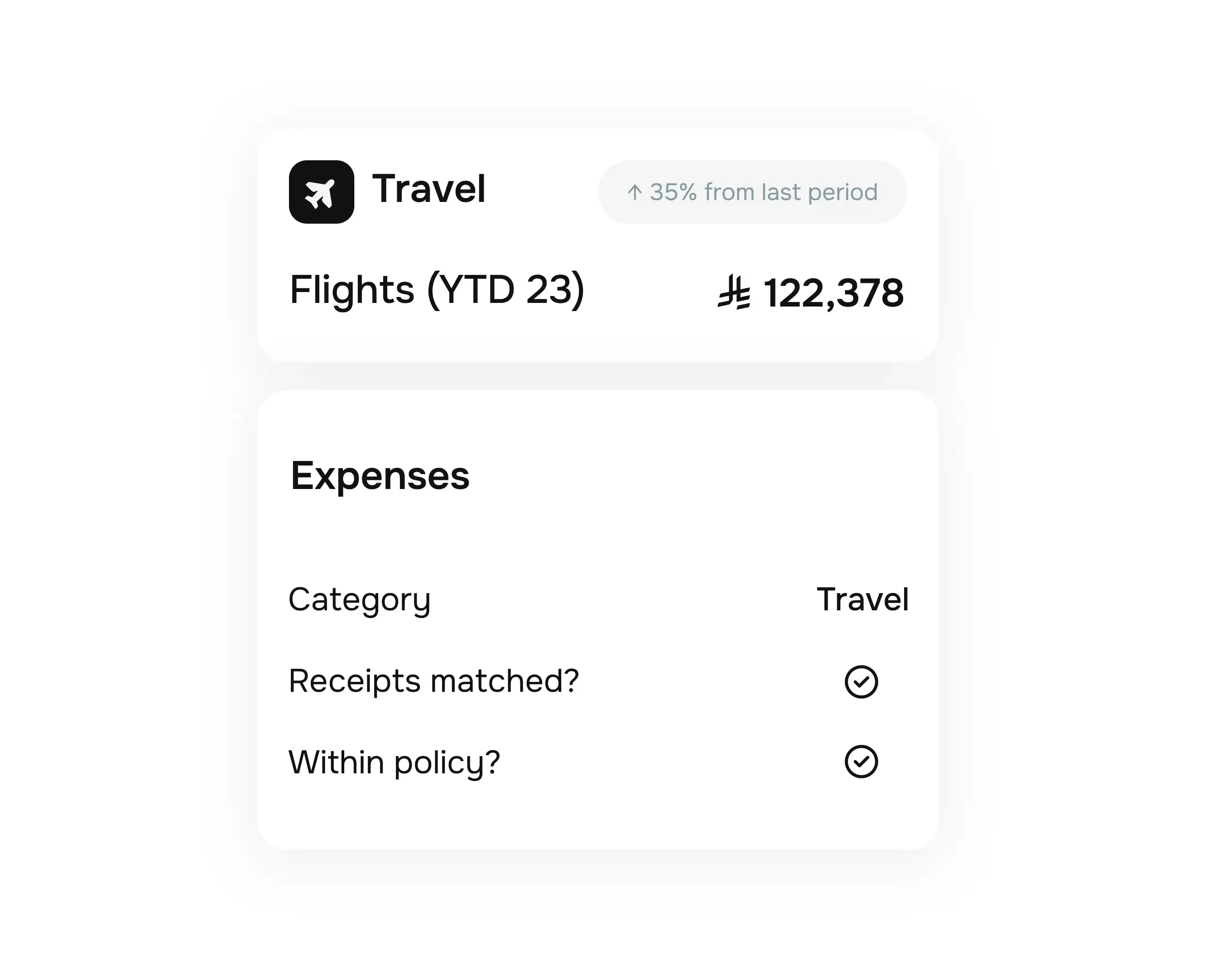Viewport: 1232px width, 978px height.
Task: Click the Category row label
Action: [x=360, y=600]
